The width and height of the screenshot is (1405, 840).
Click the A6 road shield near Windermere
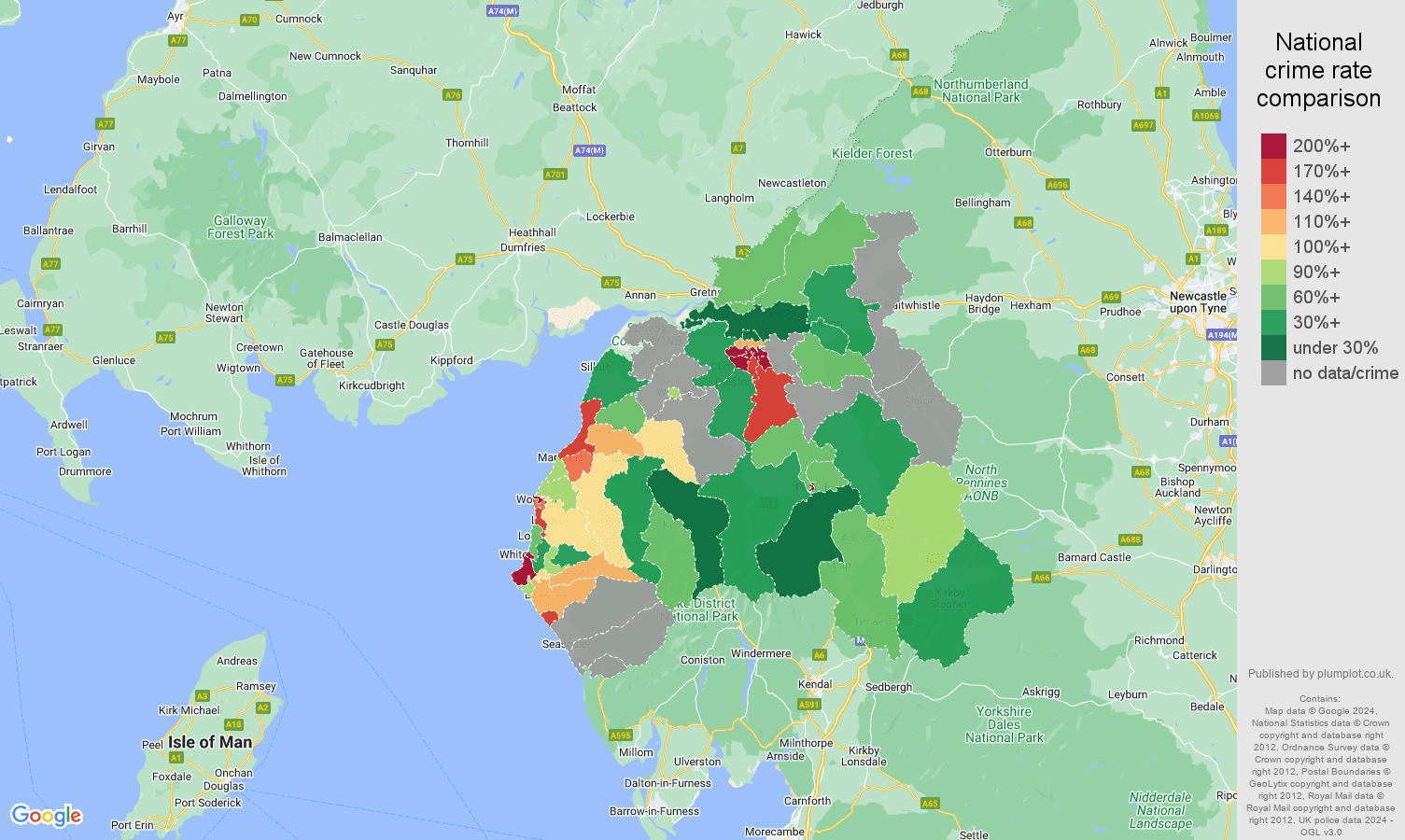coord(820,655)
